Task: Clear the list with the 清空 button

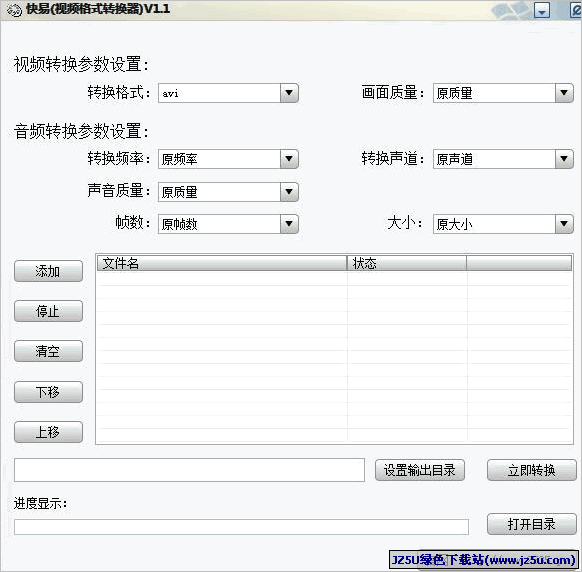Action: (x=48, y=351)
